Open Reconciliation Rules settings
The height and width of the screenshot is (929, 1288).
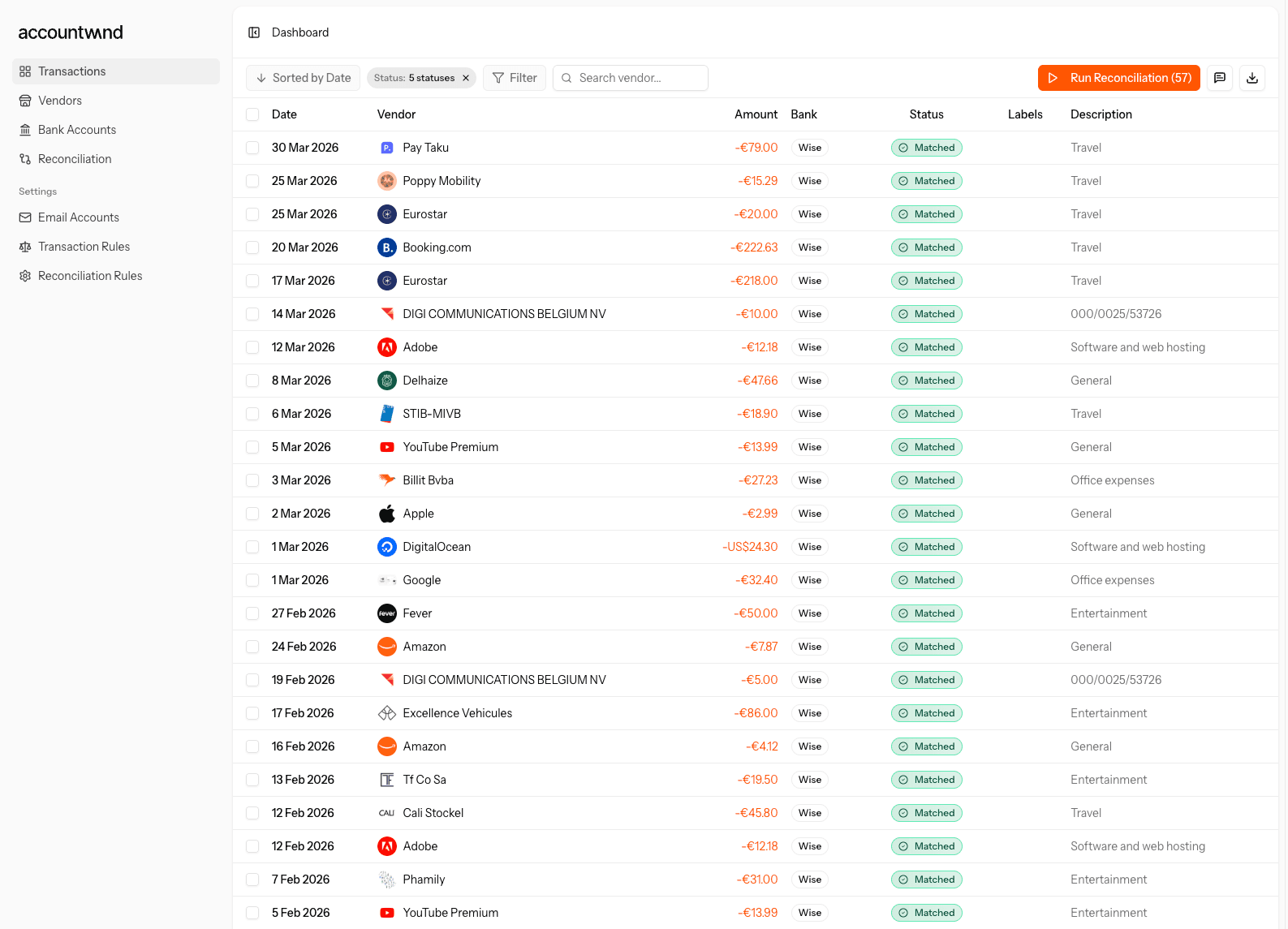(x=116, y=276)
